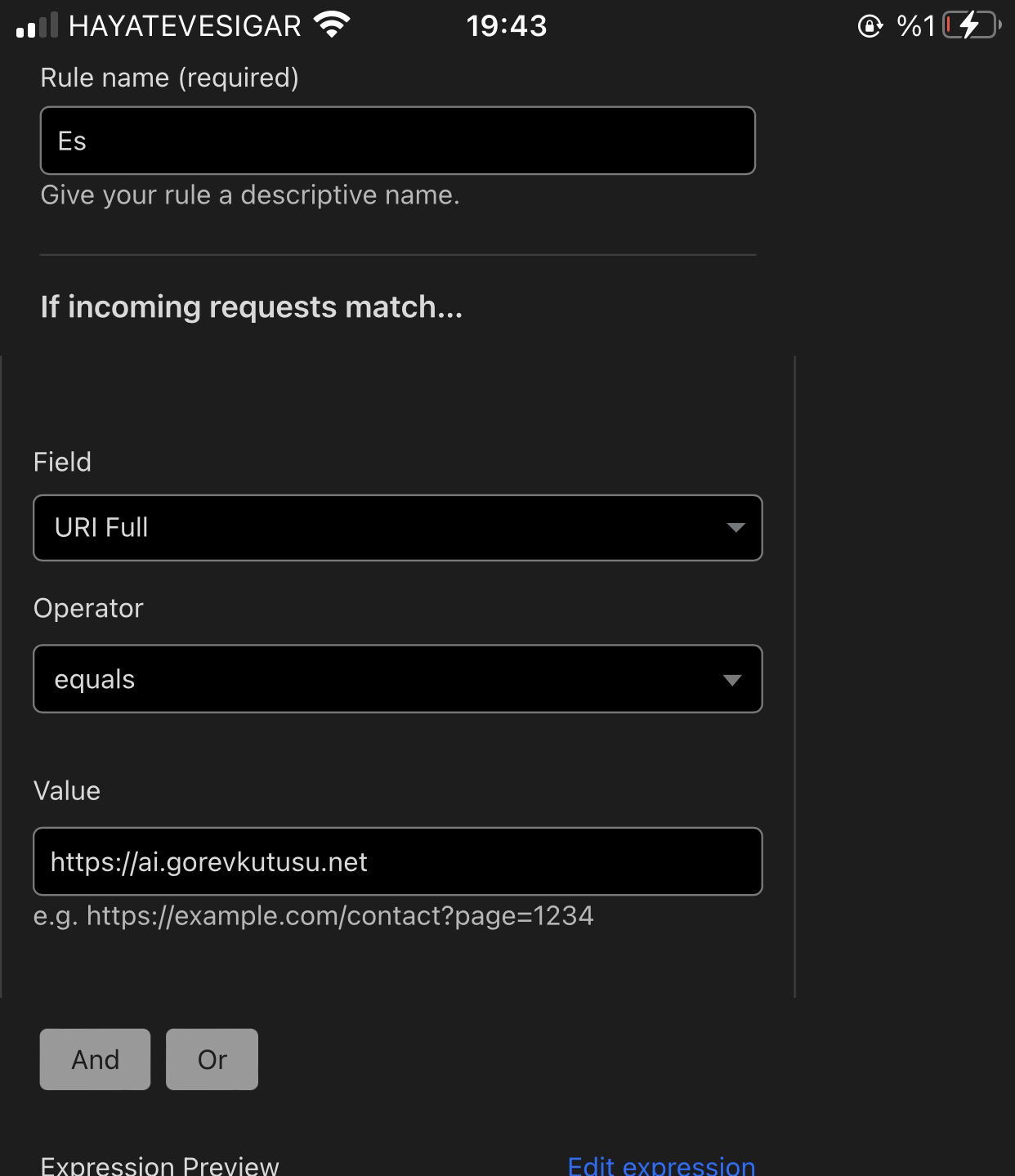Open the Edit expression link
The width and height of the screenshot is (1015, 1176).
tap(661, 1165)
